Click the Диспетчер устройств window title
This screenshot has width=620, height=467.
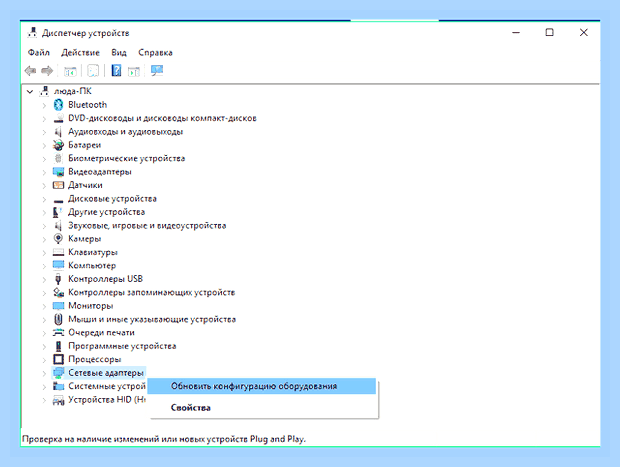(86, 33)
